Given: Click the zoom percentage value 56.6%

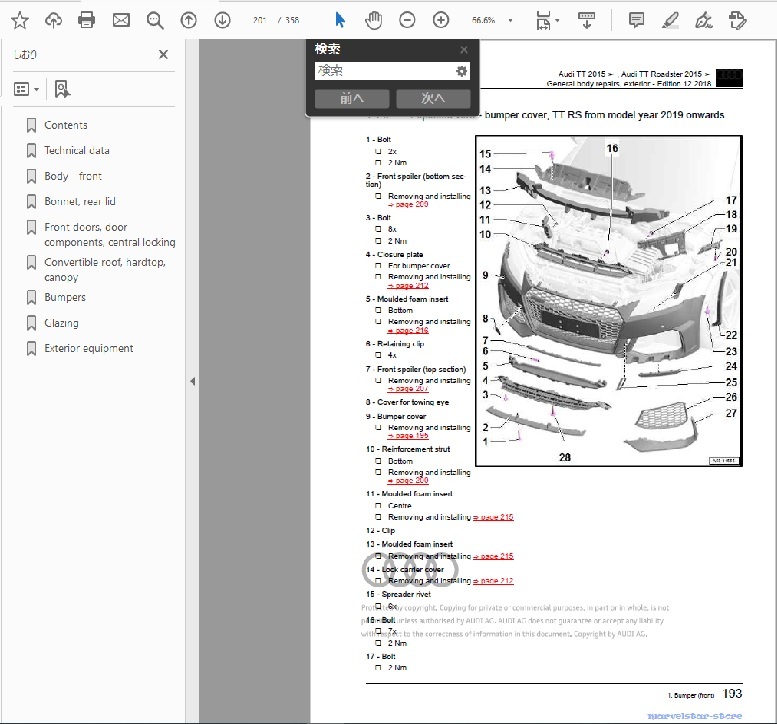Looking at the screenshot, I should pyautogui.click(x=483, y=20).
